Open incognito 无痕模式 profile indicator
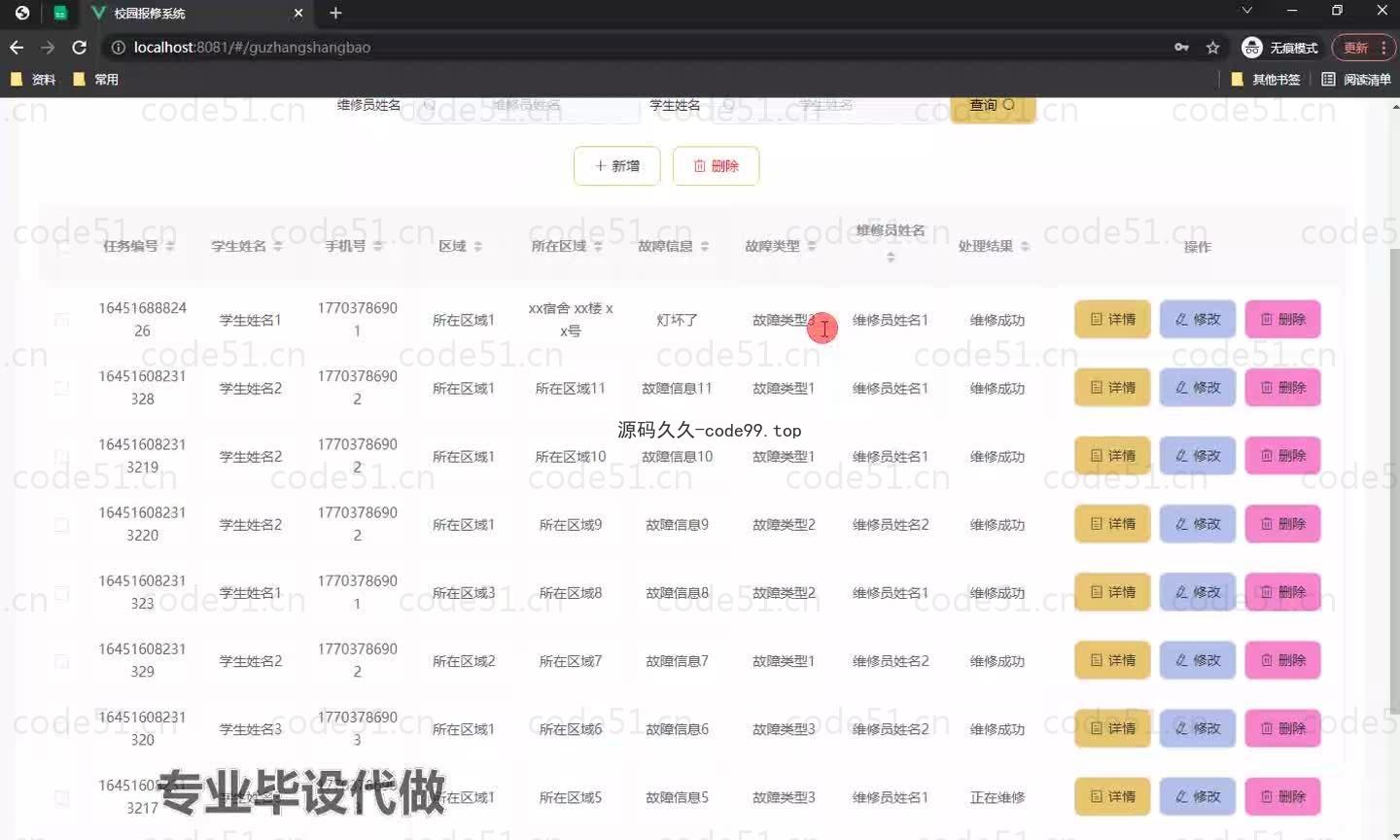This screenshot has width=1400, height=840. pos(1279,48)
